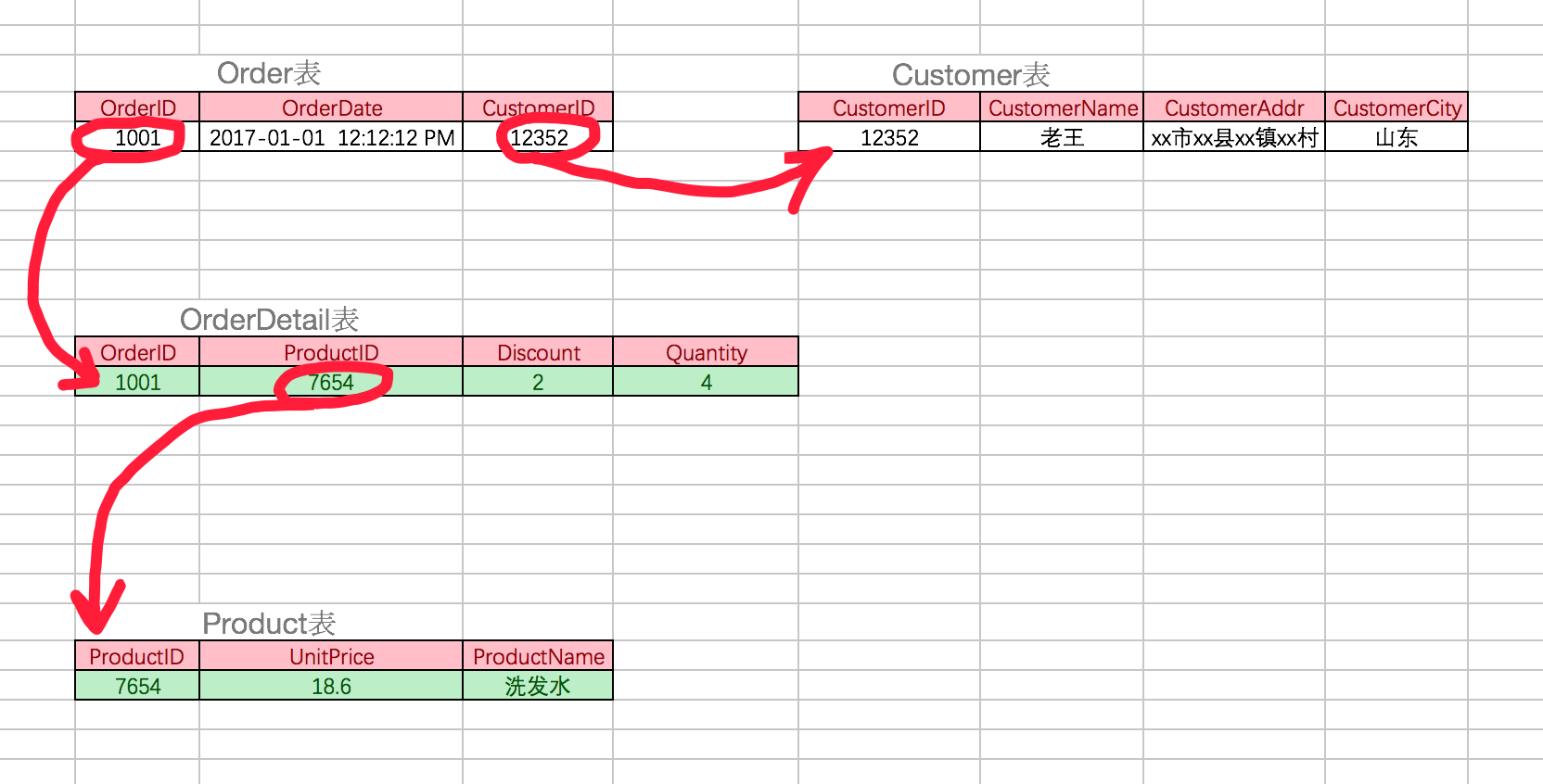Click the product name cell 洗发水

click(x=538, y=687)
